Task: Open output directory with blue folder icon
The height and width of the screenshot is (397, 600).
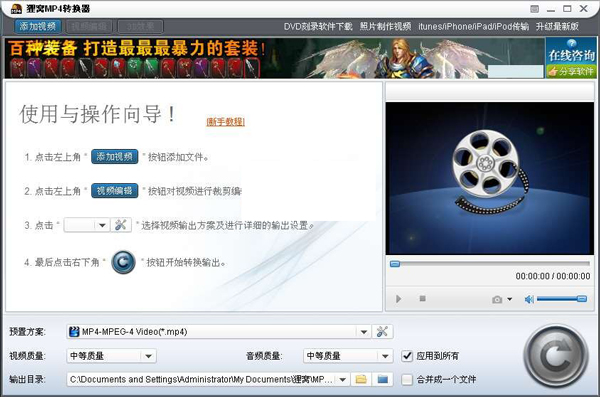Action: click(x=382, y=379)
